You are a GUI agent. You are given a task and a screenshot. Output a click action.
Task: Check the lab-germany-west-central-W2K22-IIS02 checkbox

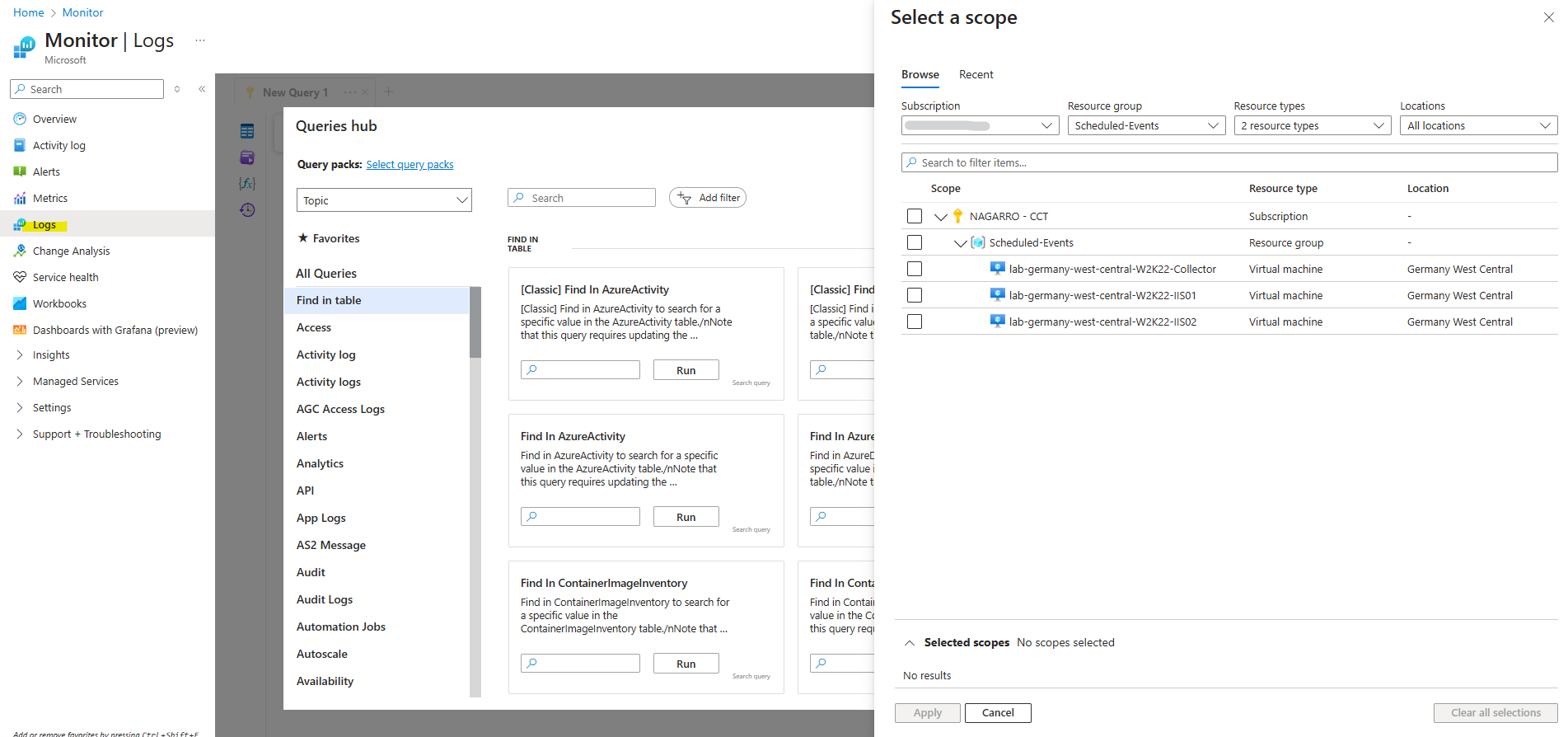coord(915,322)
